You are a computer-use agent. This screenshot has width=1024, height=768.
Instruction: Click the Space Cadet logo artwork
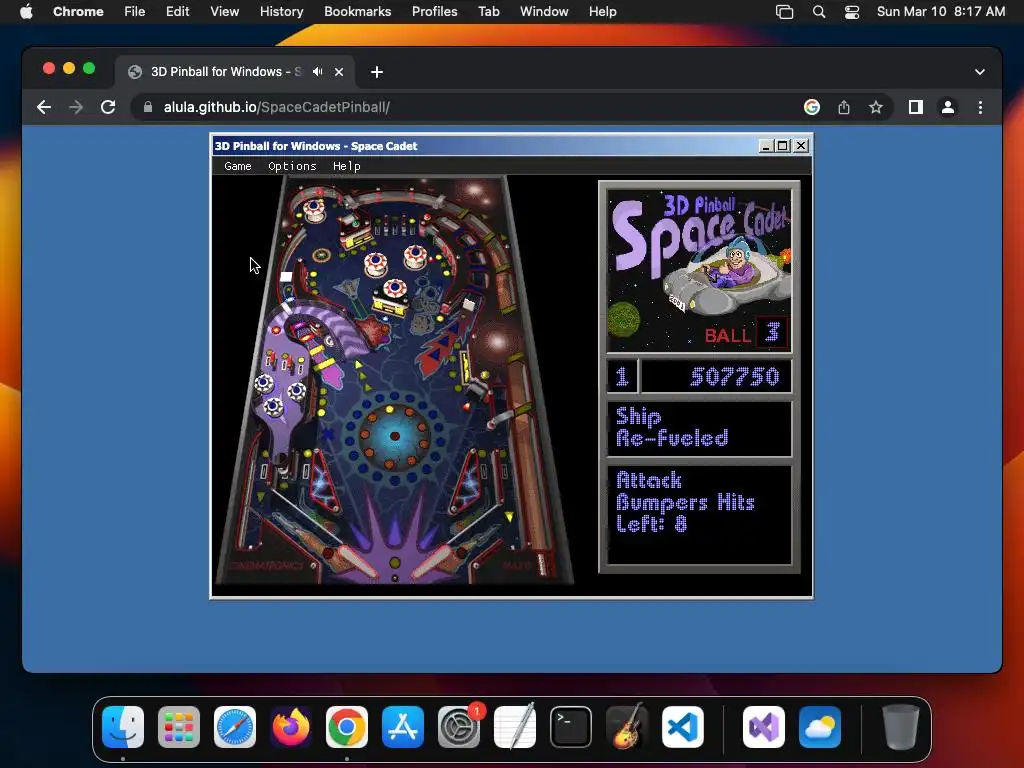coord(699,270)
